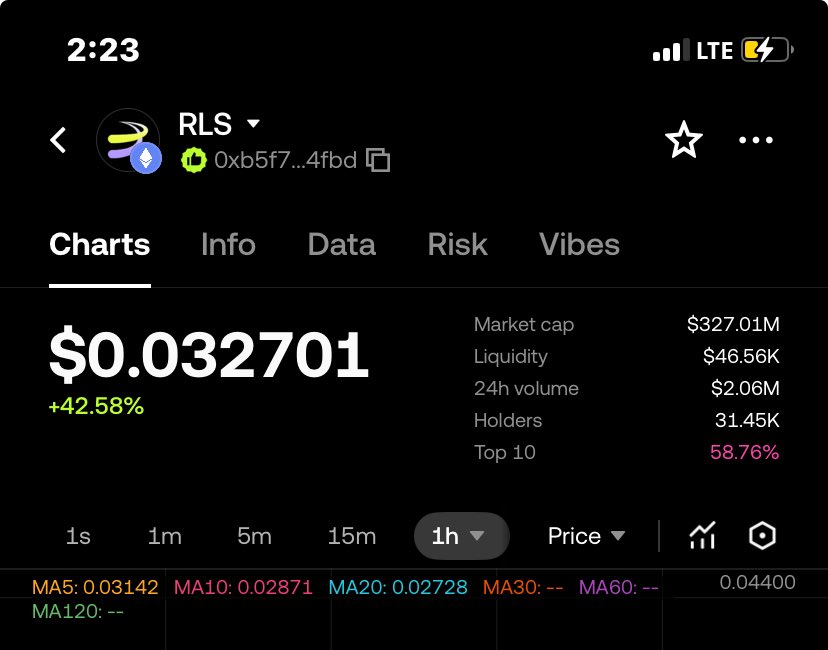Tap the price $0.032701
This screenshot has height=650, width=828.
(x=209, y=353)
